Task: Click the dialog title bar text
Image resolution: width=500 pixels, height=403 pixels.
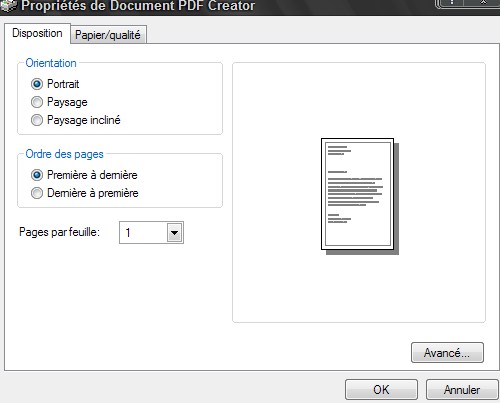Action: coord(138,5)
